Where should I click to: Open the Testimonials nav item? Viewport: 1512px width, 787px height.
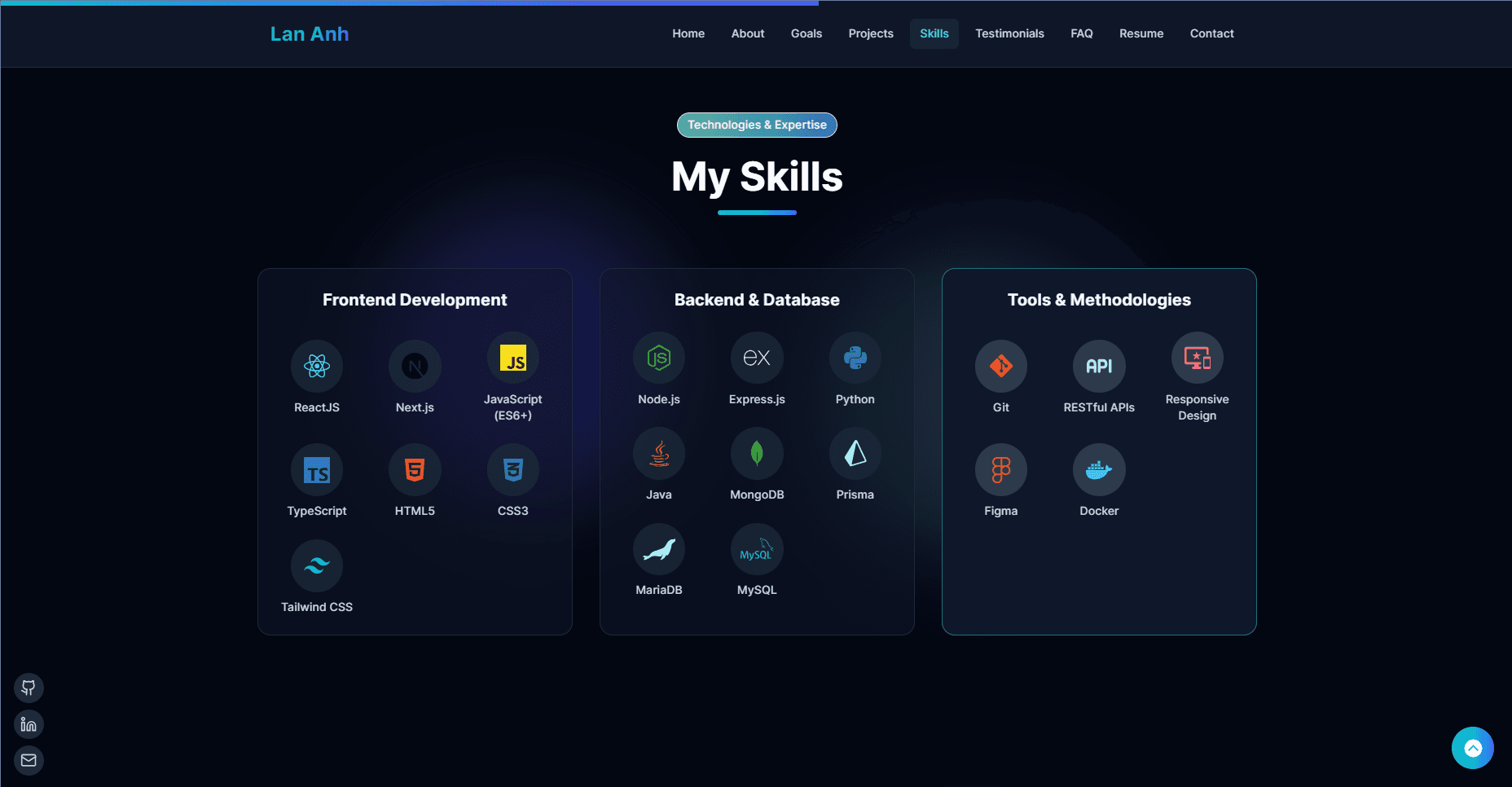pos(1009,33)
